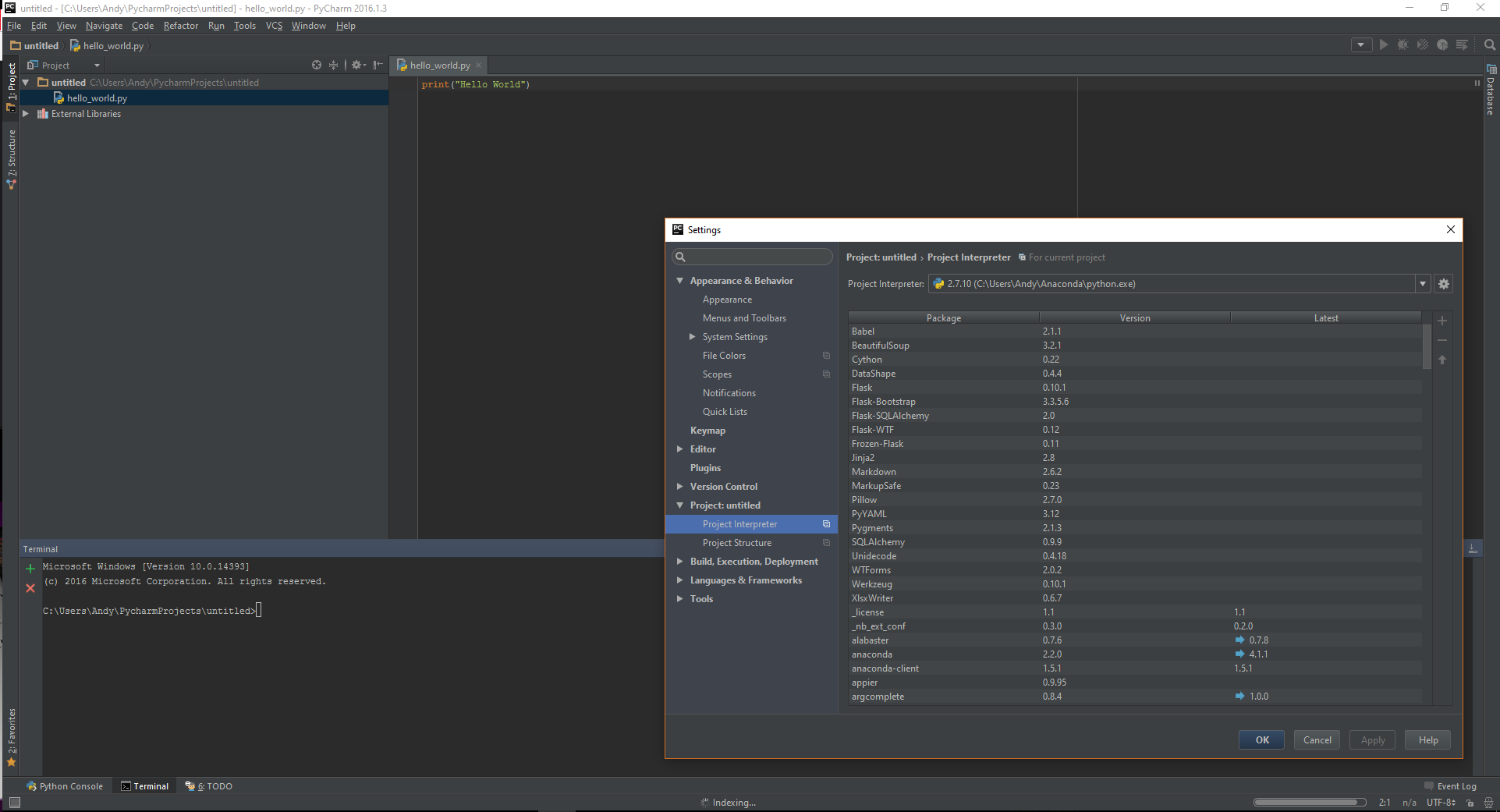Open run configuration dropdown in toolbar
The height and width of the screenshot is (812, 1500).
(1361, 45)
